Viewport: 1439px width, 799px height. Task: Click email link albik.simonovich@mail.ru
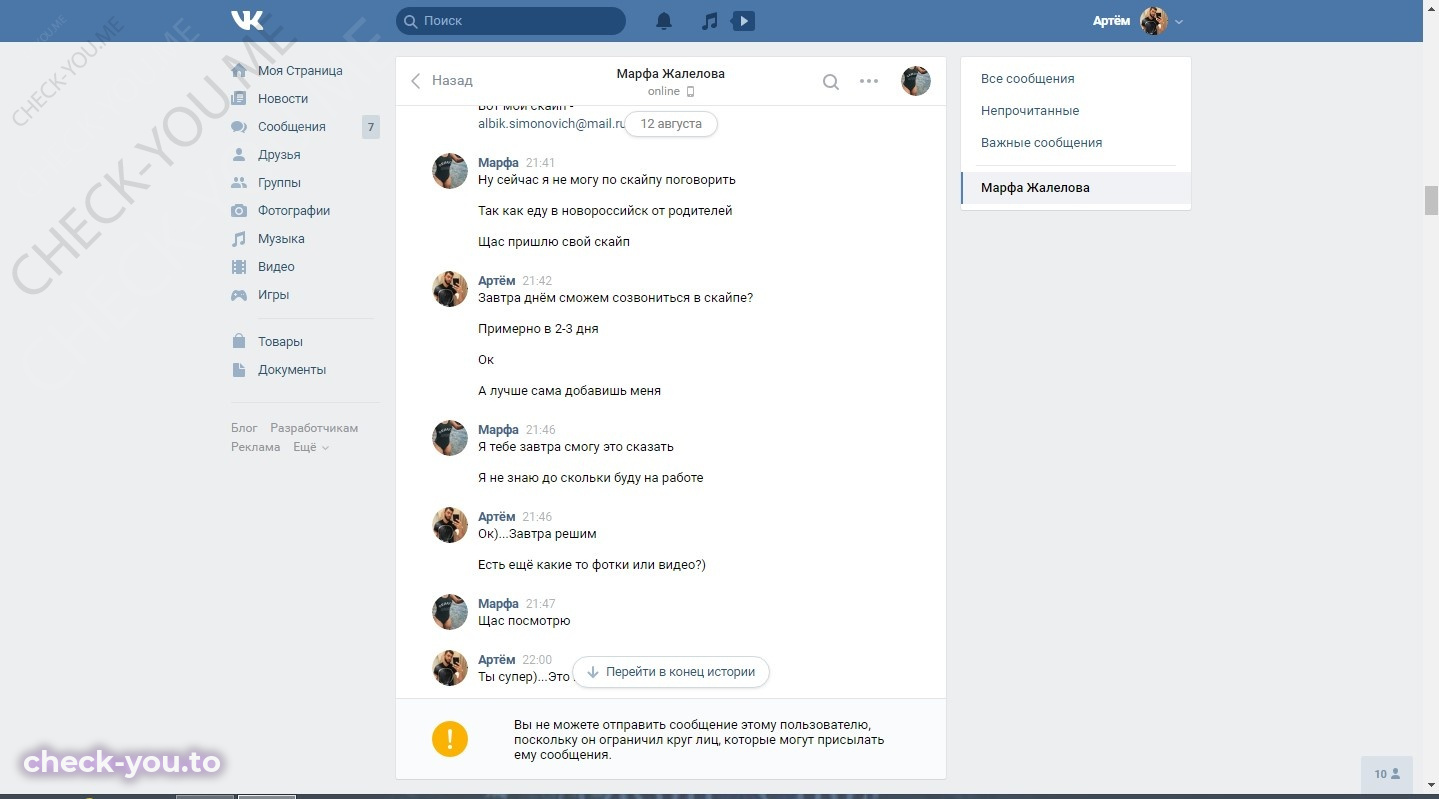tap(552, 123)
